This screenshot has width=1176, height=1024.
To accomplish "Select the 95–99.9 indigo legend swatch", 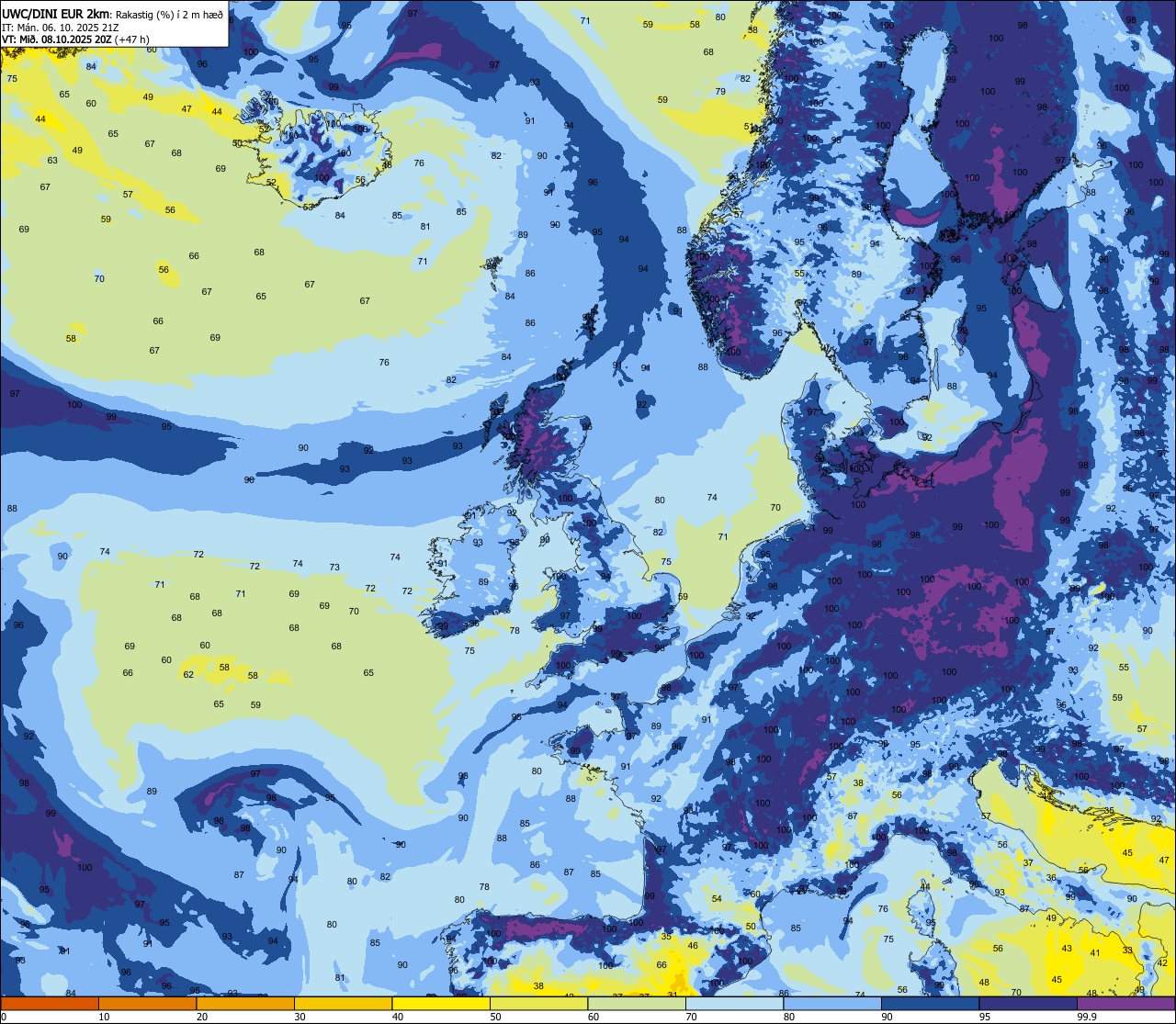I will pyautogui.click(x=1028, y=1003).
